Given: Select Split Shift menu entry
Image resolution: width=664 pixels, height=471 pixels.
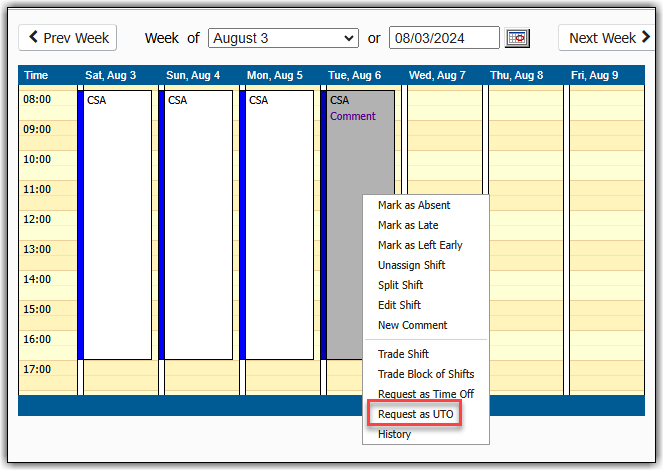Looking at the screenshot, I should coord(400,285).
